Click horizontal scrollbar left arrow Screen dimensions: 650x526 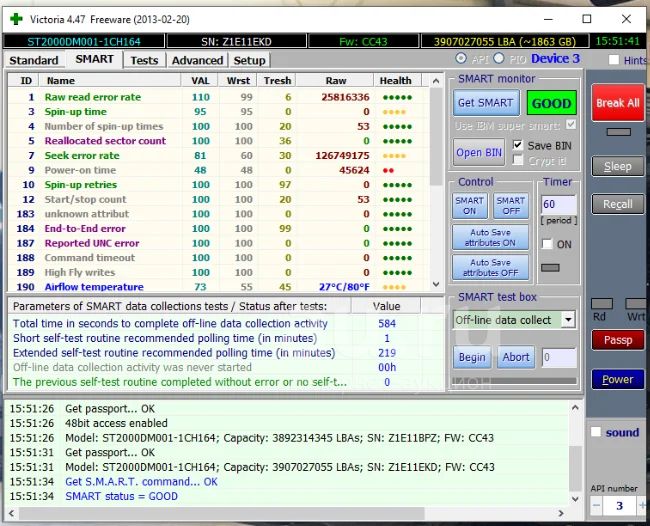pyautogui.click(x=11, y=513)
